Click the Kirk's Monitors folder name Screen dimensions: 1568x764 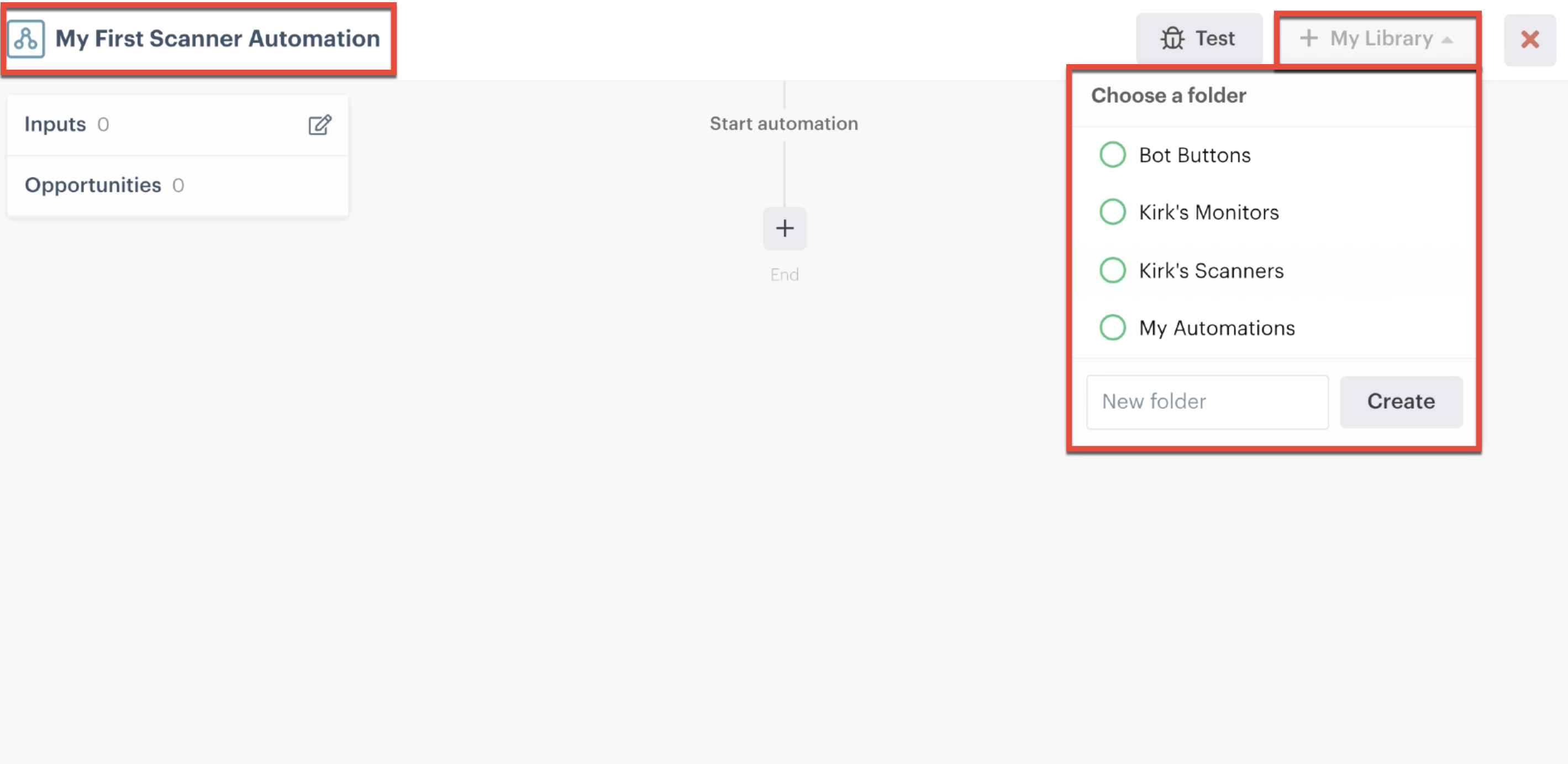tap(1209, 212)
